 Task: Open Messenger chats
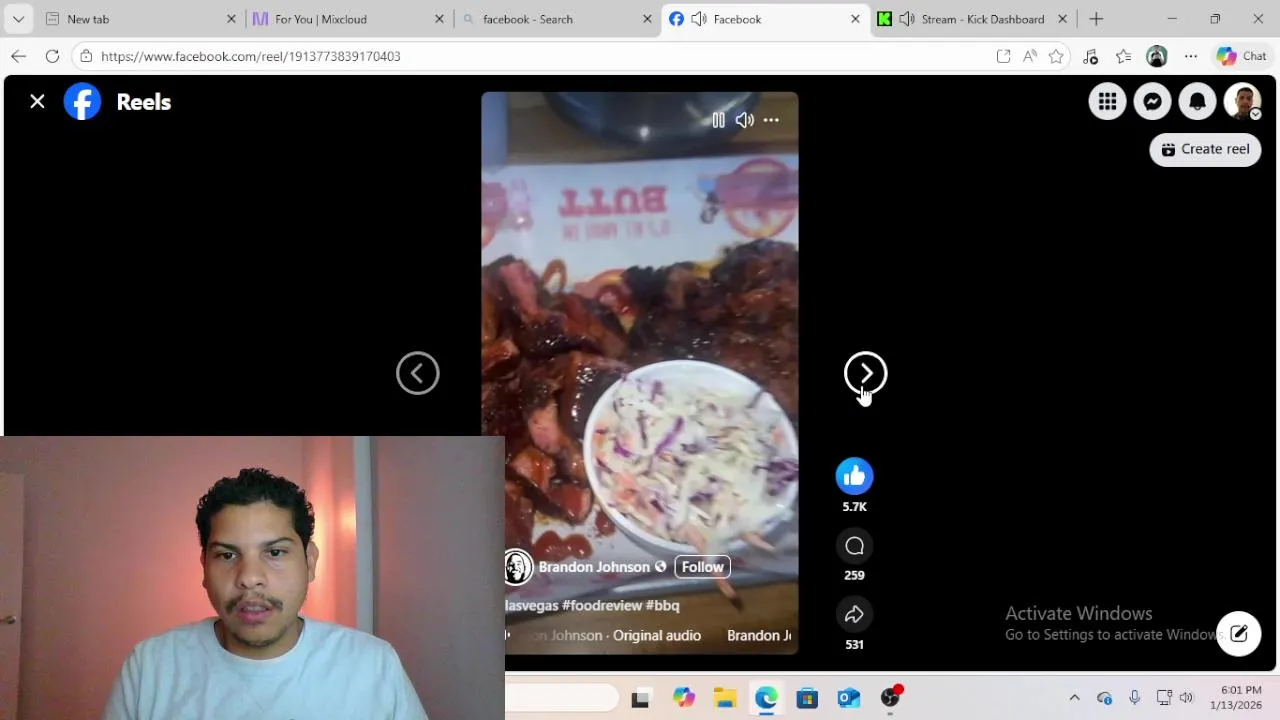pyautogui.click(x=1152, y=101)
